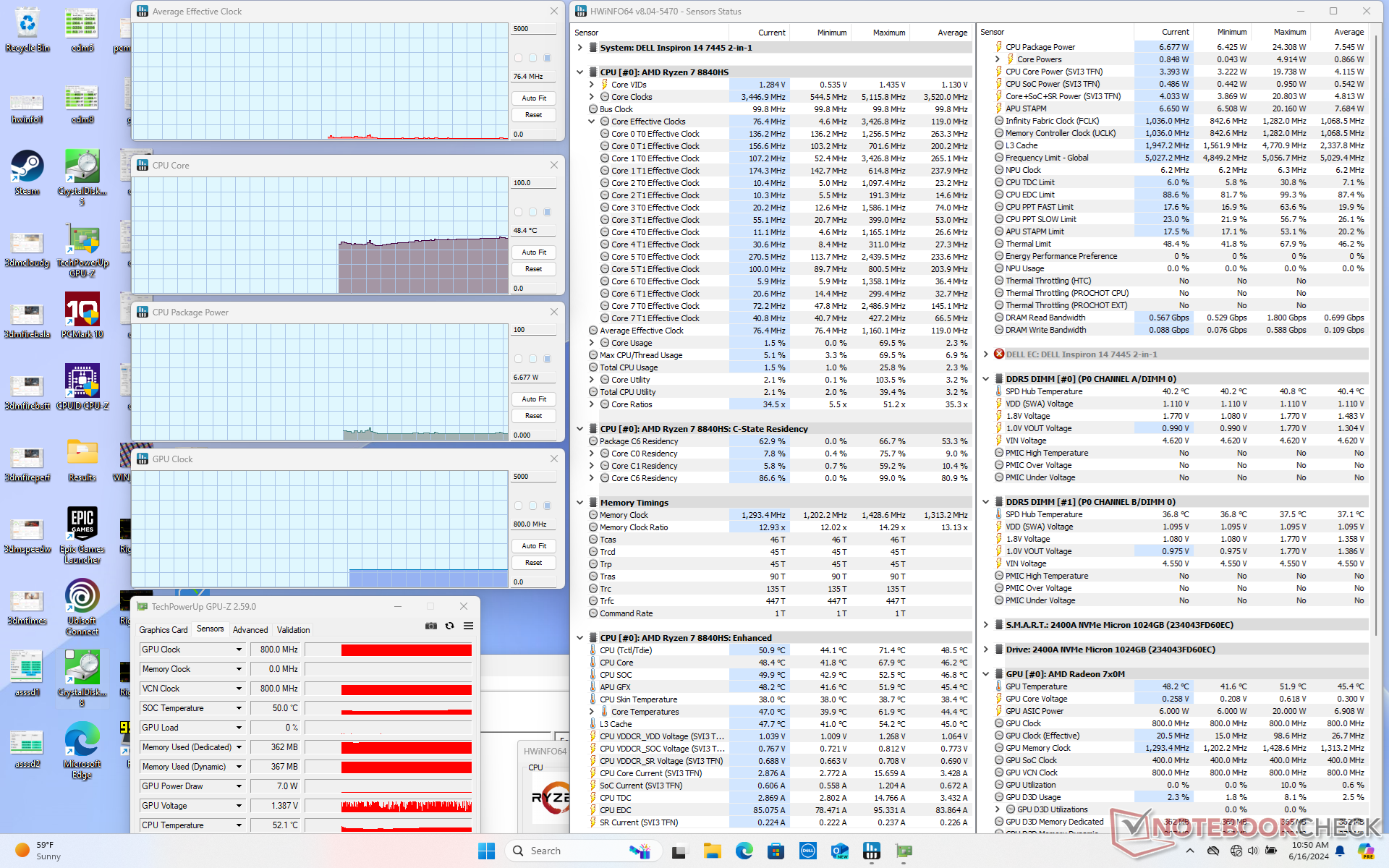Open the Dell app in the taskbar
This screenshot has width=1389, height=868.
coord(808,851)
